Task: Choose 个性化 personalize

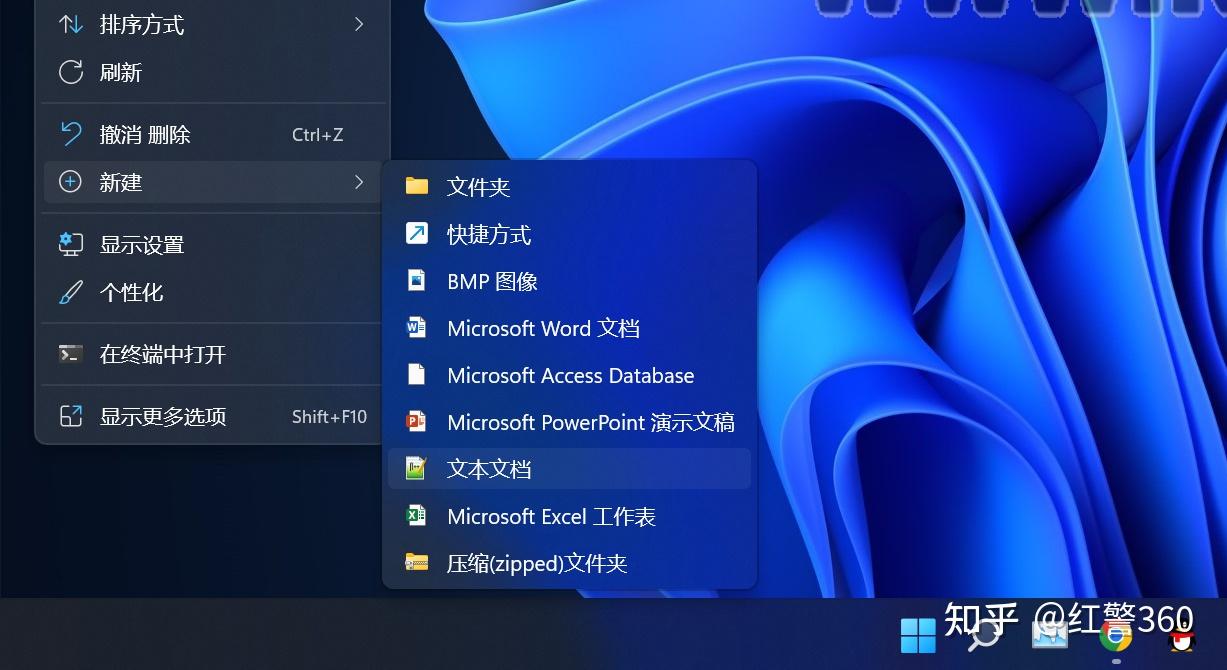Action: point(213,292)
